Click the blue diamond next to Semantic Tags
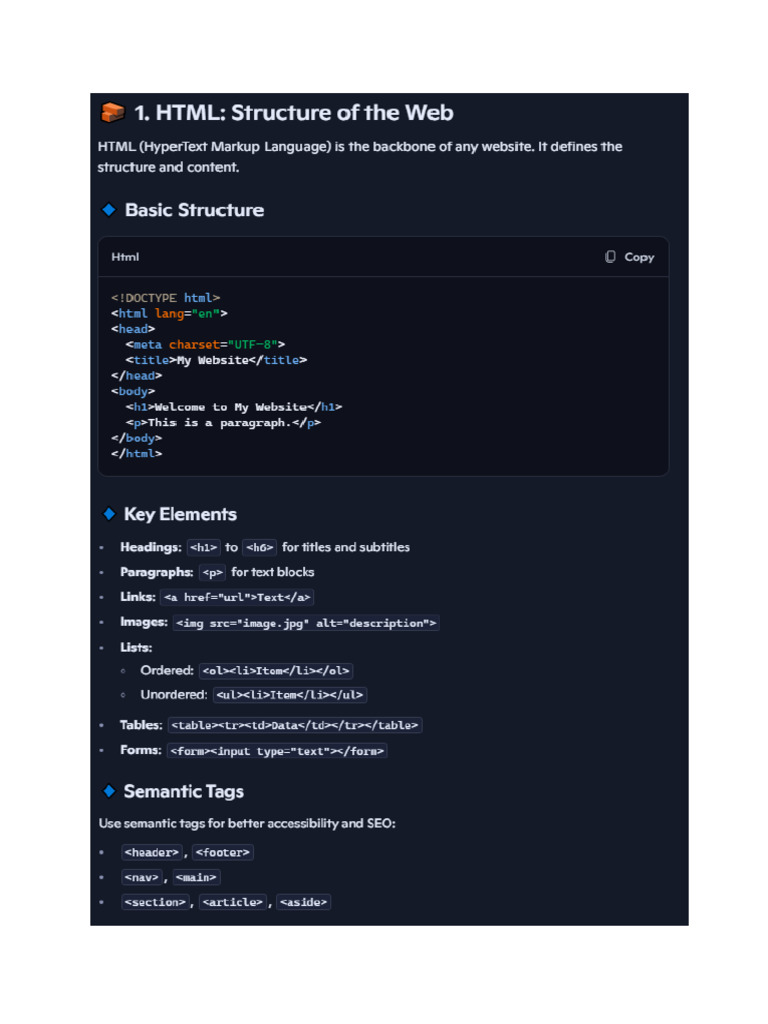The width and height of the screenshot is (768, 1024). pos(109,791)
